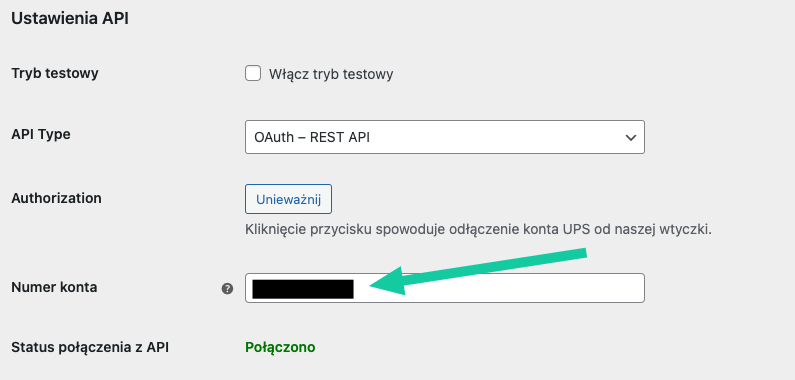Click the Włącz tryb testowy label text
Viewport: 795px width, 380px height.
tap(331, 74)
